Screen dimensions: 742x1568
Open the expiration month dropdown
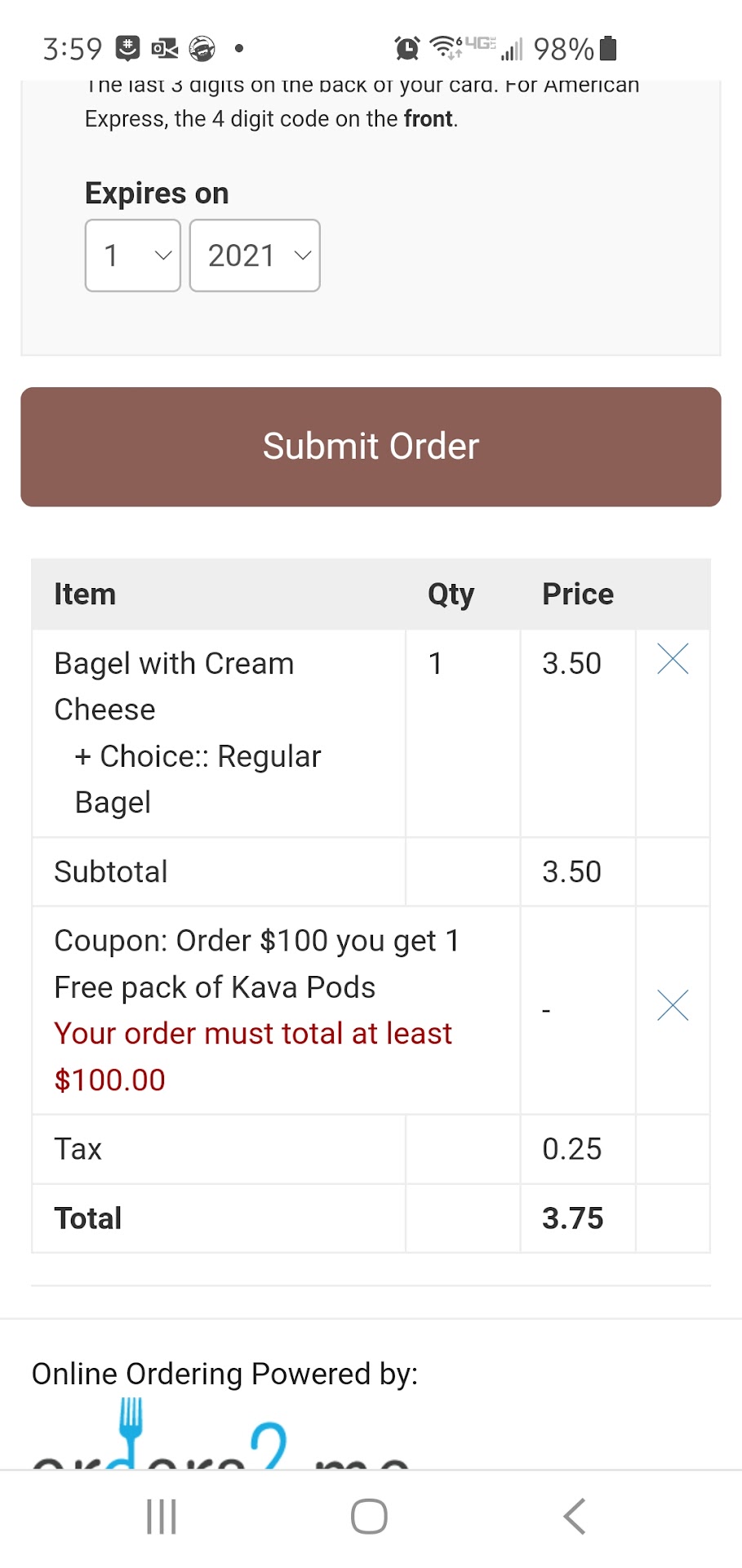(133, 256)
